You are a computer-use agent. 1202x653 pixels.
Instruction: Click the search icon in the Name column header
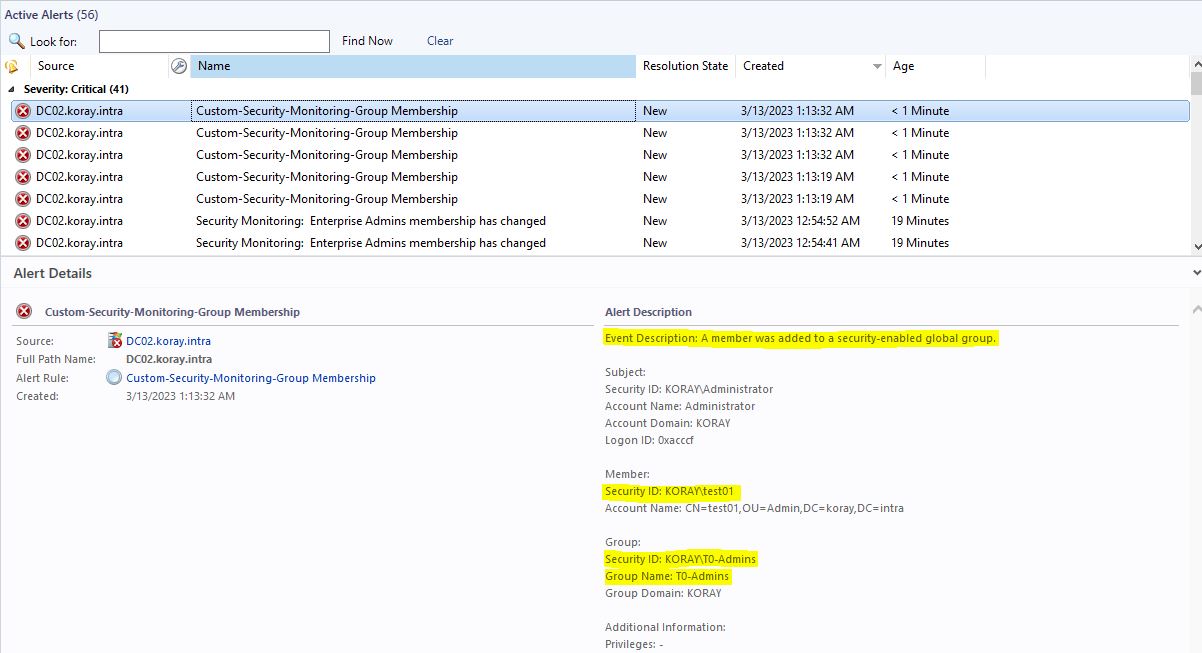pos(177,65)
